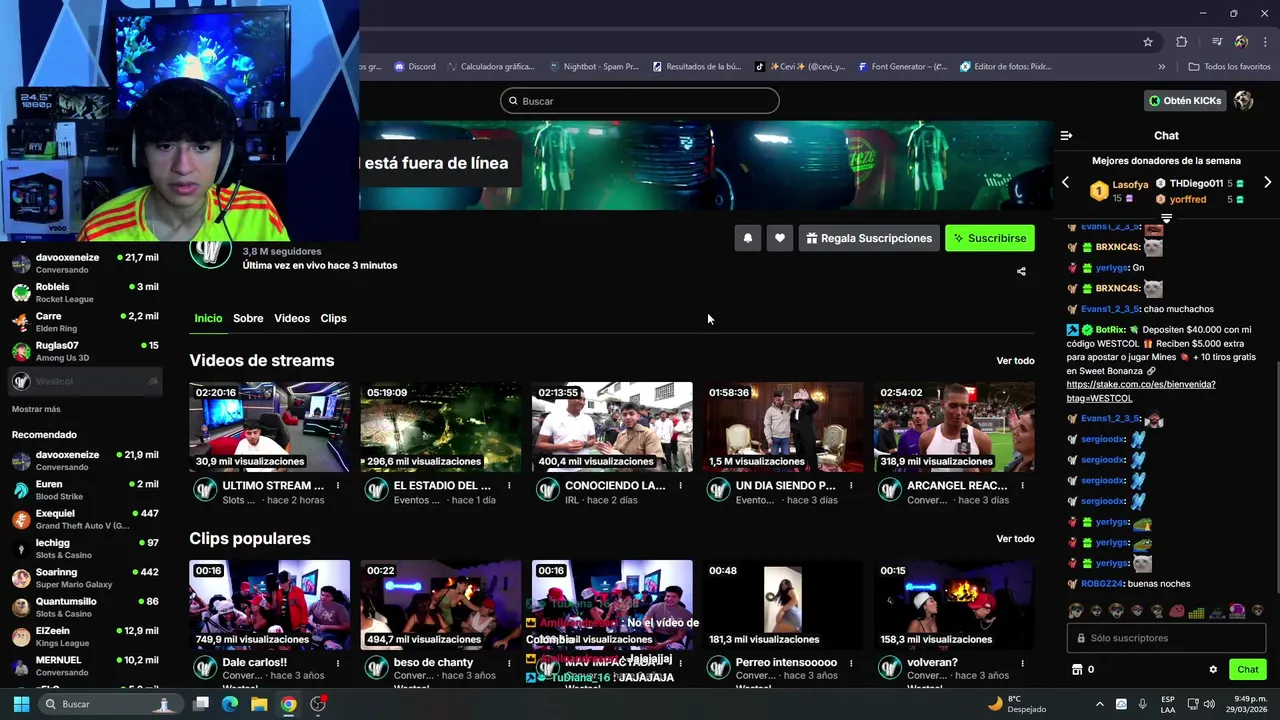Switch to the Clips tab
Viewport: 1280px width, 720px height.
coord(333,318)
